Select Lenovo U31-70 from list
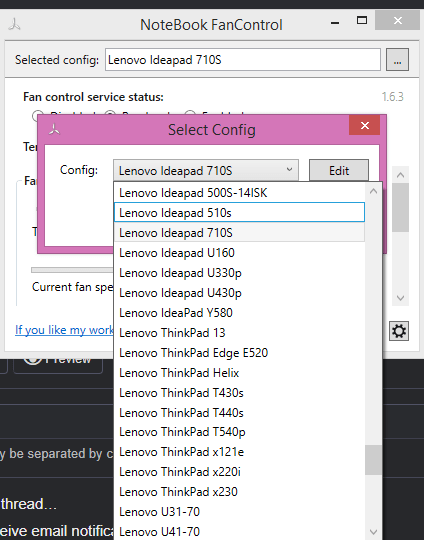 [x=239, y=511]
